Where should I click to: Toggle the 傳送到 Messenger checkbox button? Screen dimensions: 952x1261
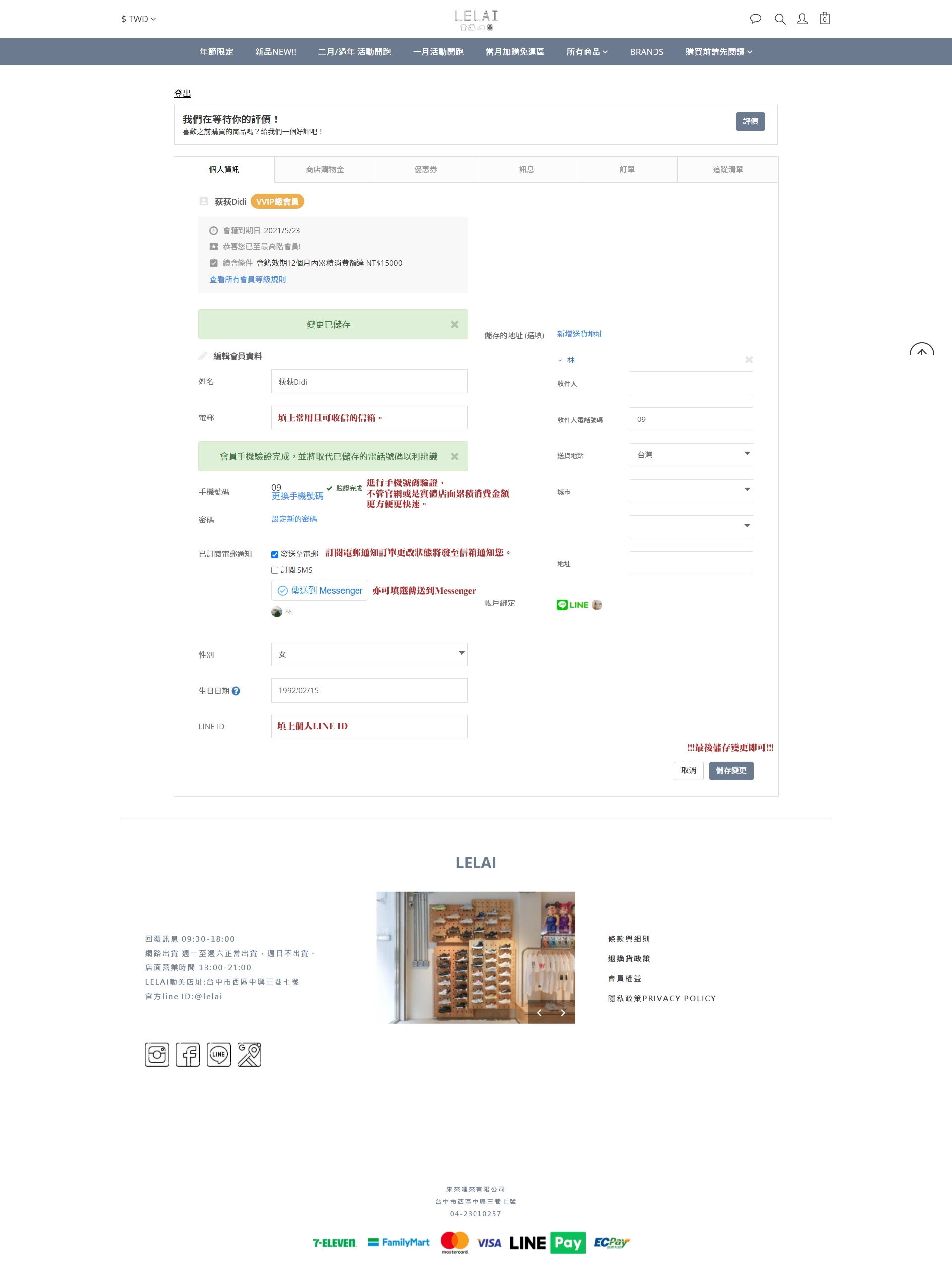coord(319,590)
